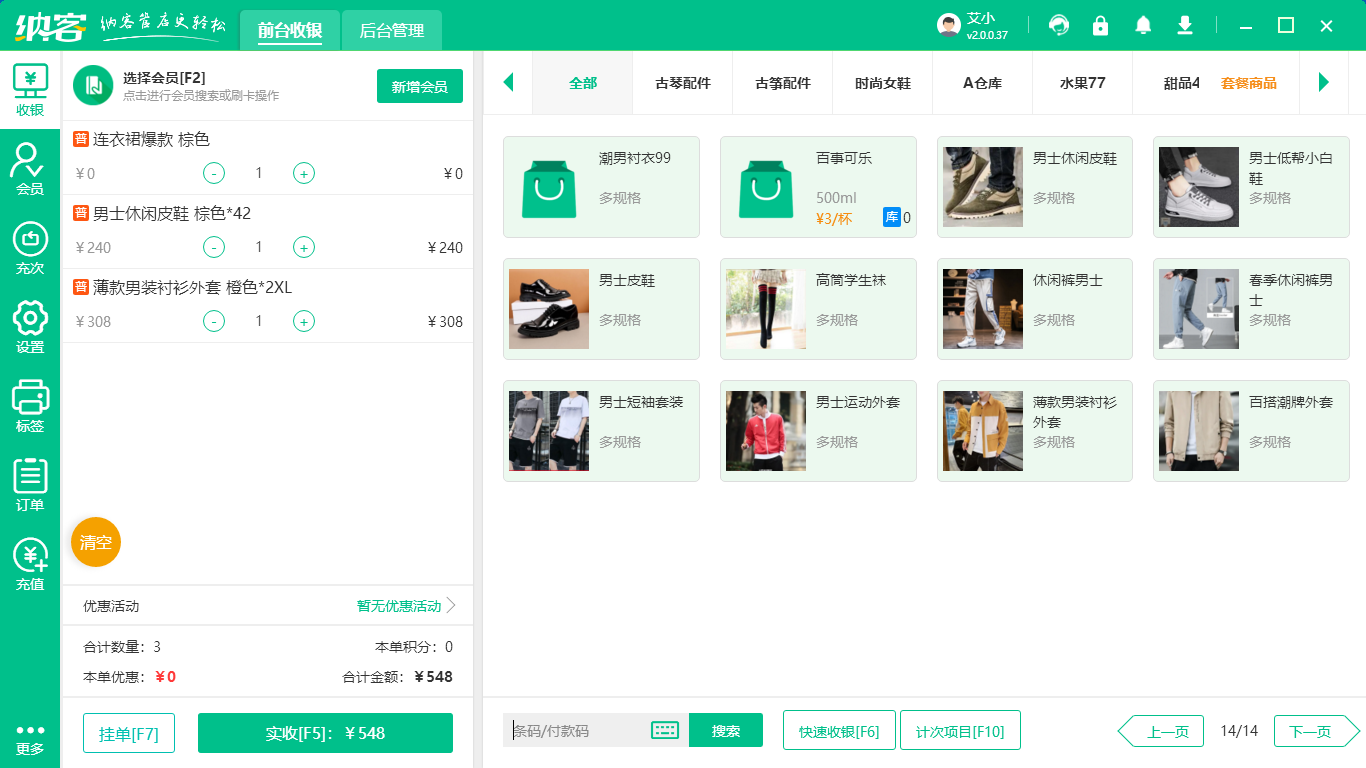The width and height of the screenshot is (1366, 768).
Task: Add the 男士休闲皮鞋 product card
Action: coord(1035,187)
